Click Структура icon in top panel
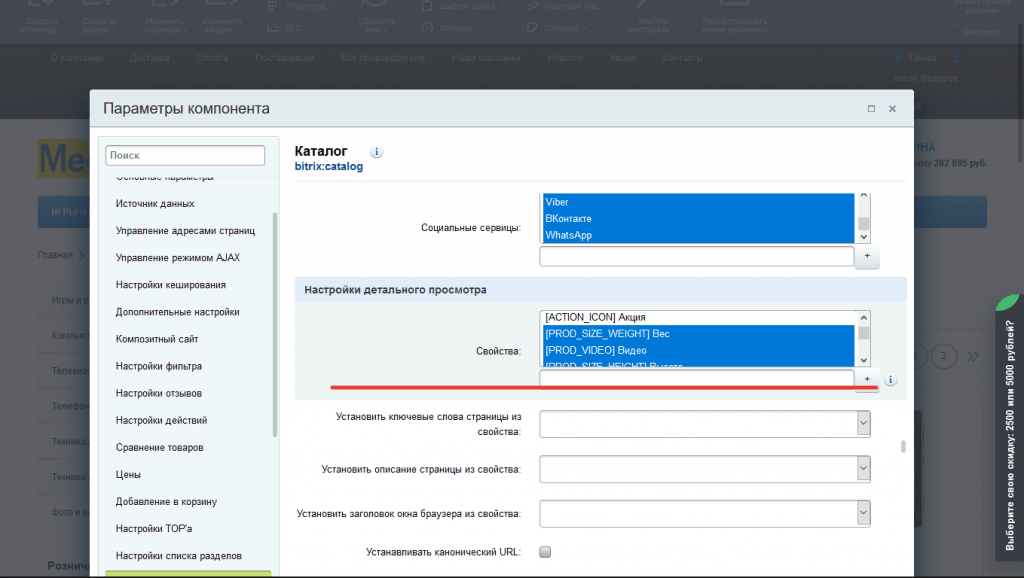This screenshot has width=1024, height=578. click(273, 6)
